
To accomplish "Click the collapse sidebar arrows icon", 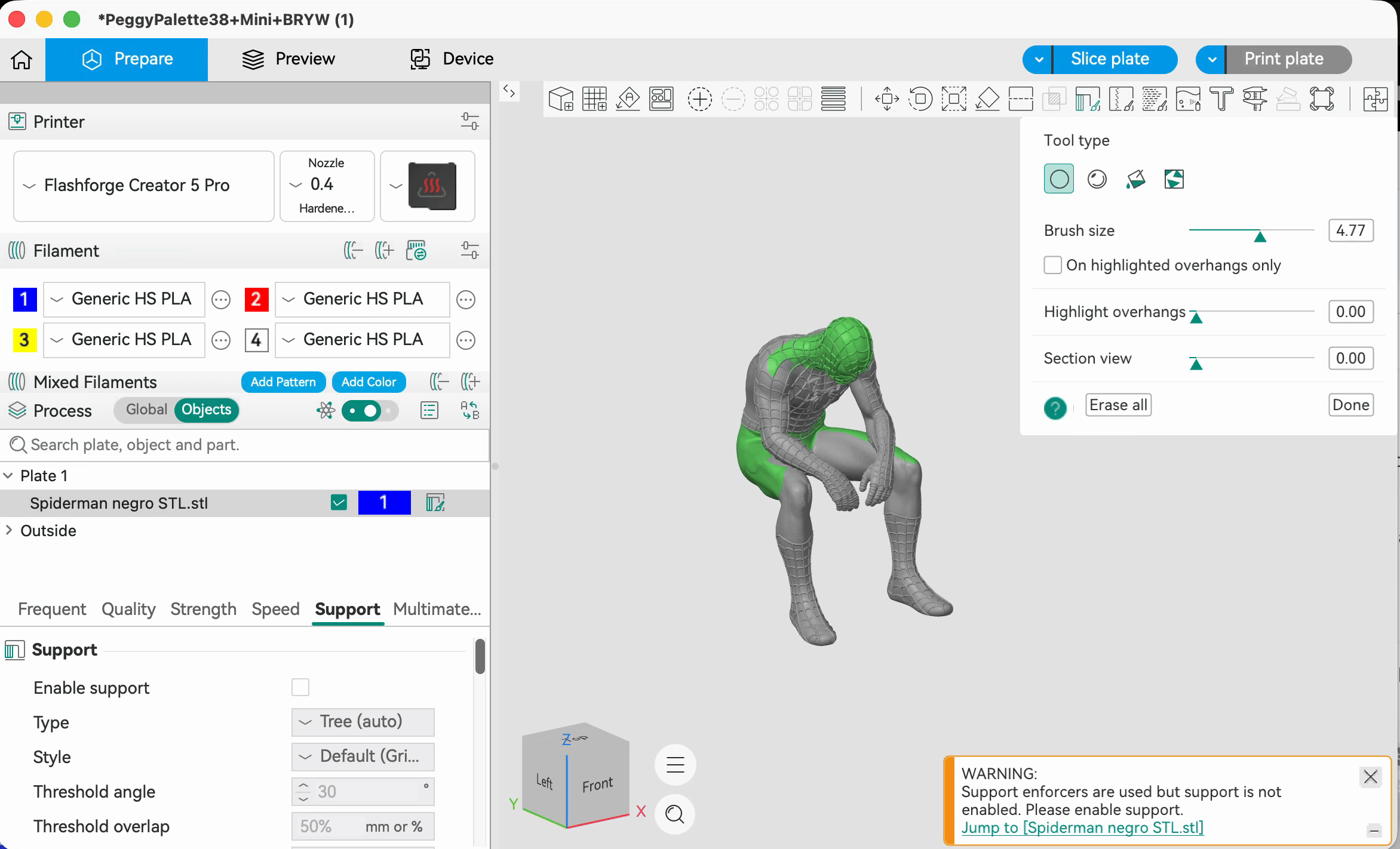I will [x=509, y=91].
